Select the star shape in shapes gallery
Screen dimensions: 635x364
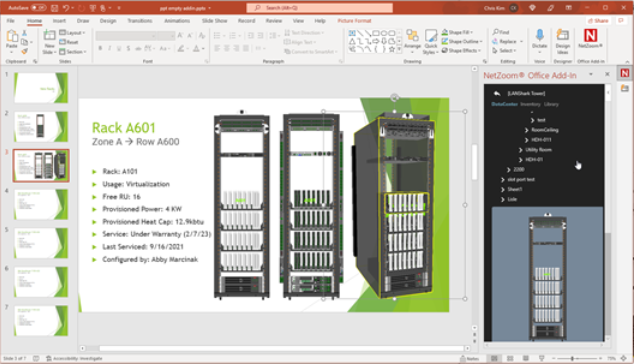point(392,49)
